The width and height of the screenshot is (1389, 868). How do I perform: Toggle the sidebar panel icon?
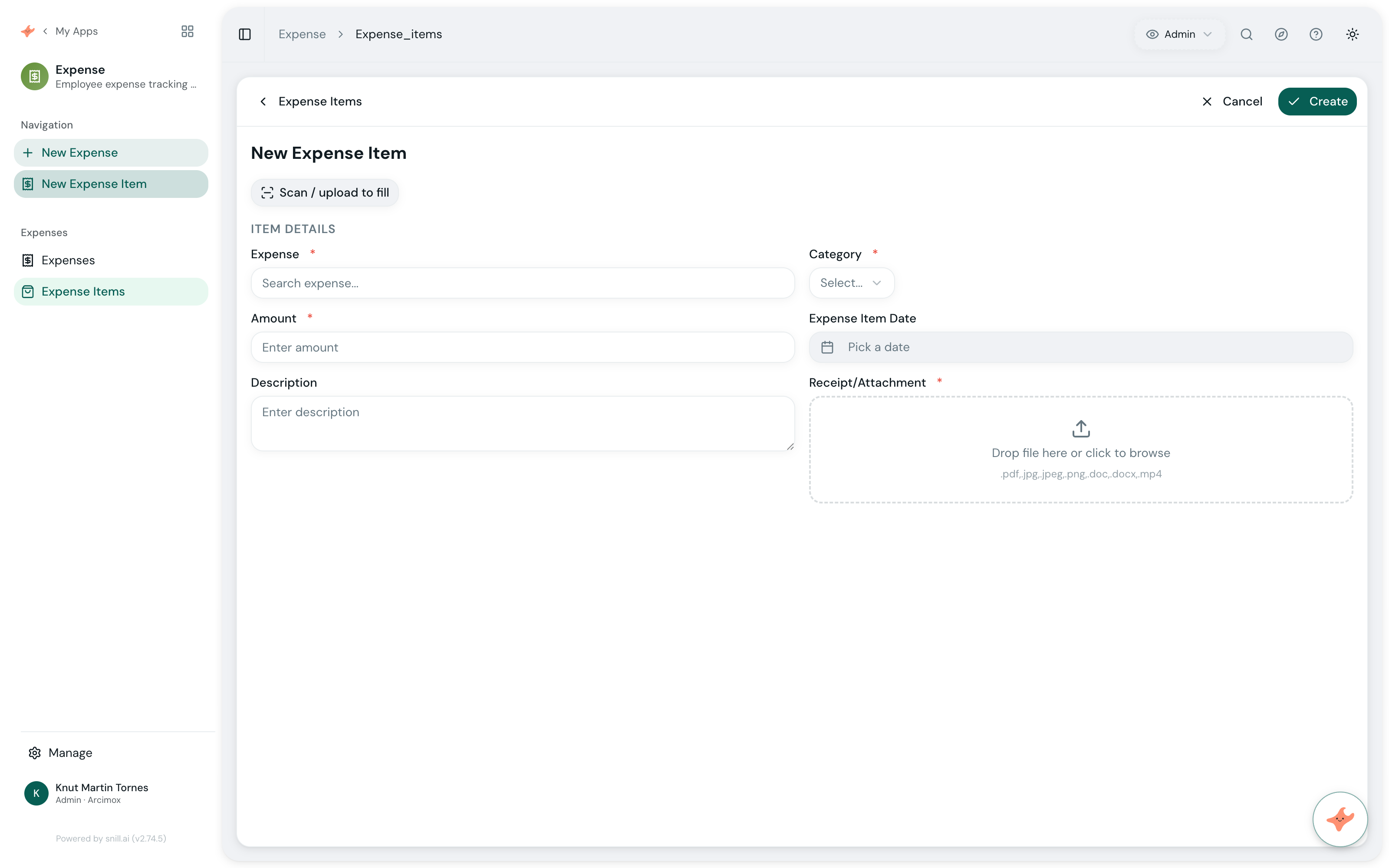[244, 34]
